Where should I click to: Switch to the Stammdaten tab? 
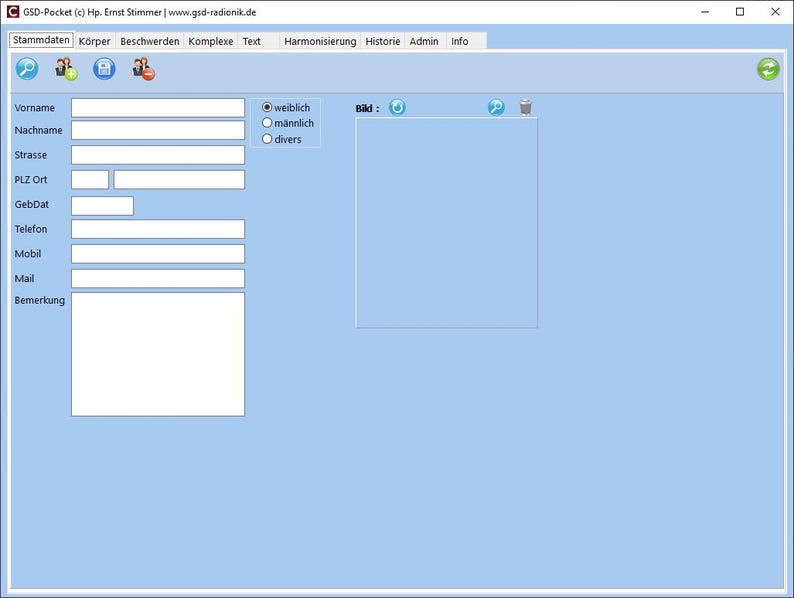pyautogui.click(x=42, y=40)
